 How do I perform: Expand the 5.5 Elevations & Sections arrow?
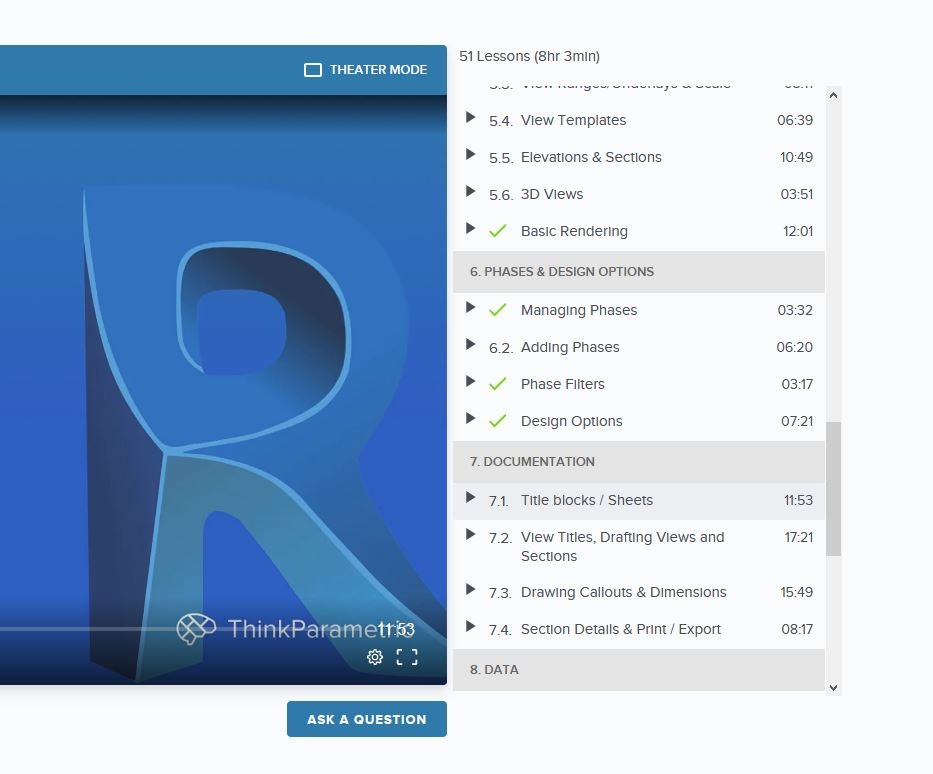[471, 154]
